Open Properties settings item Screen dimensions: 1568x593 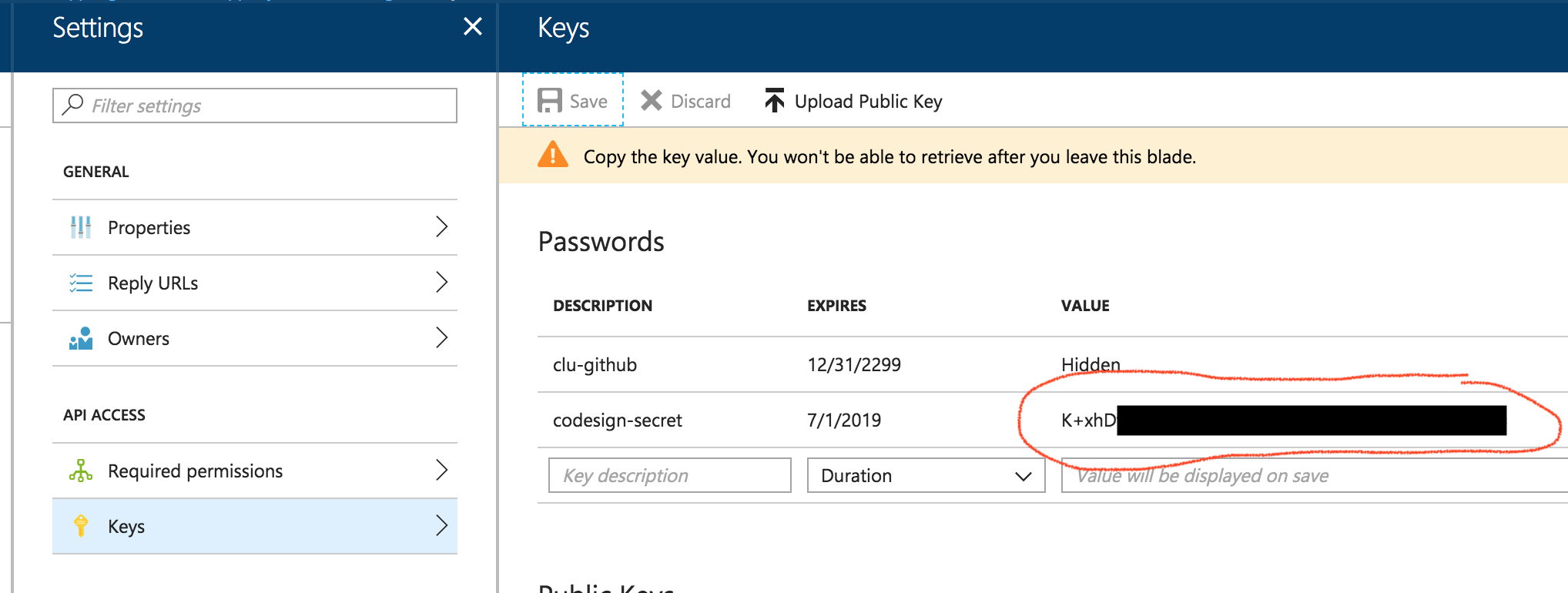[255, 227]
